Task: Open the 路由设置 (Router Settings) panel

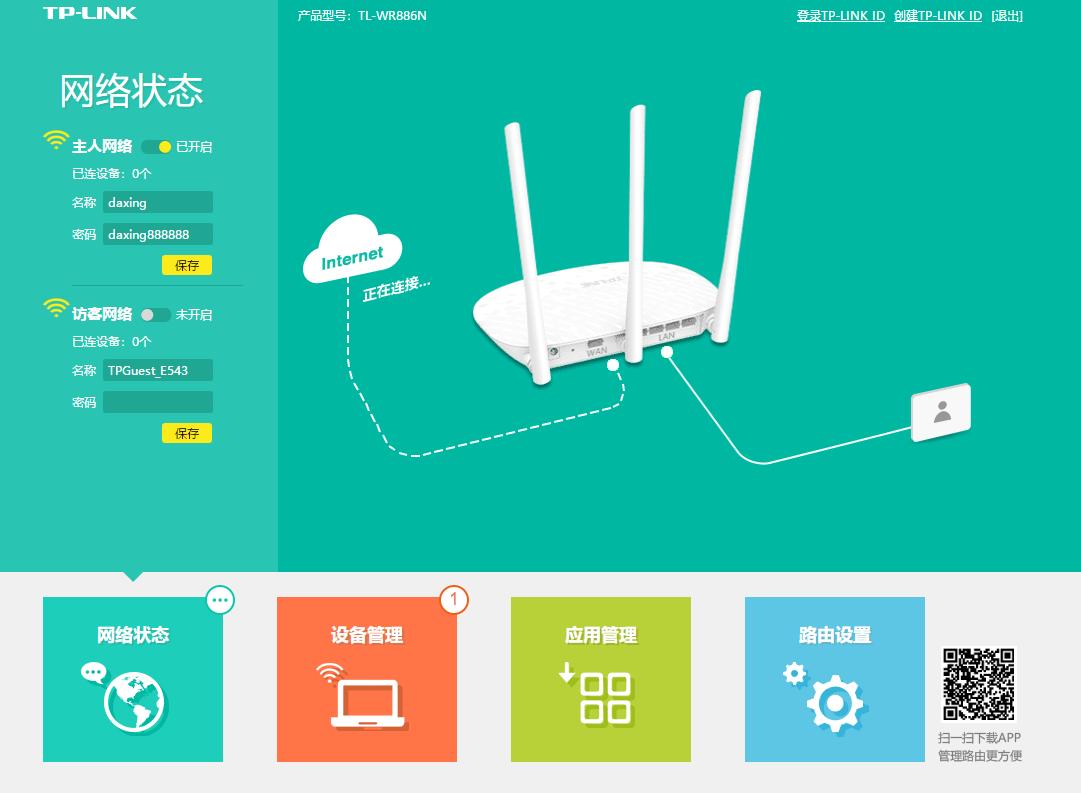Action: click(x=834, y=679)
